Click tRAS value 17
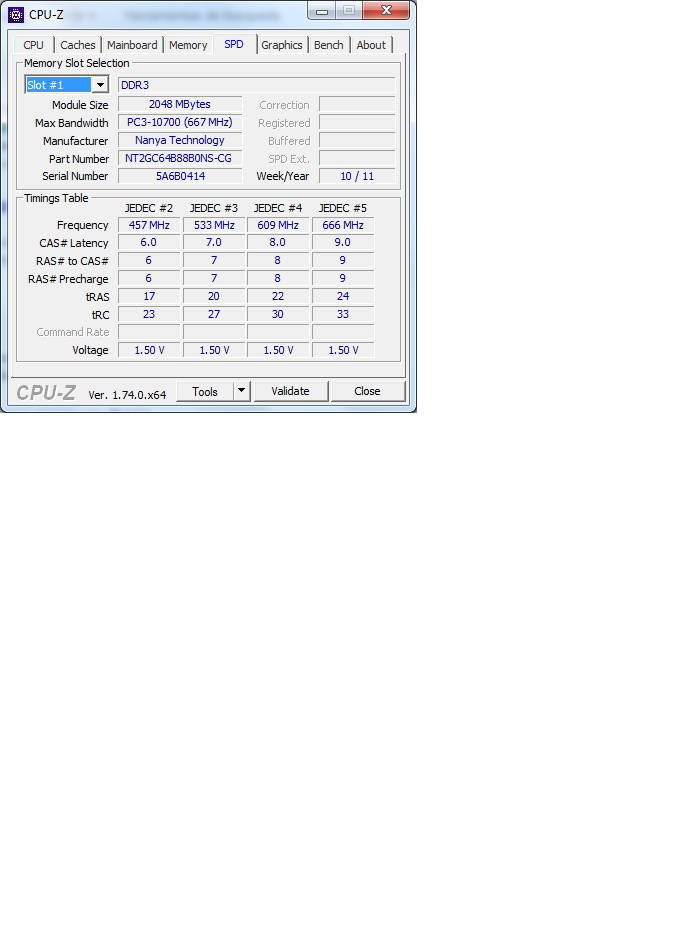This screenshot has width=679, height=935. (x=149, y=296)
